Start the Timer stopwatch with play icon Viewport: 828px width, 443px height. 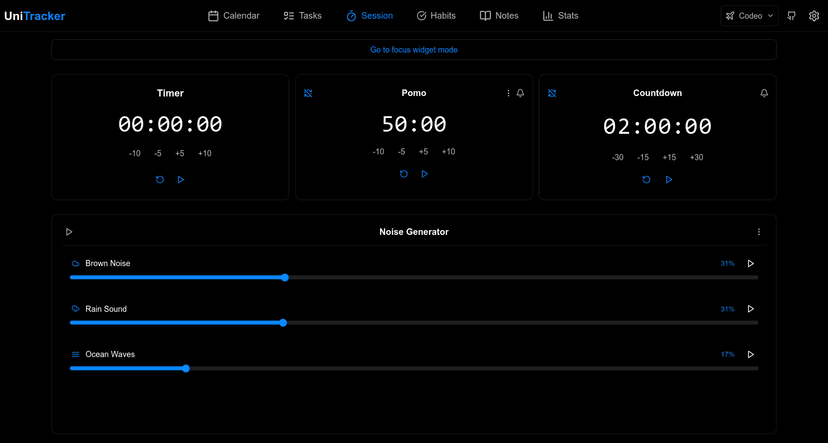(x=181, y=180)
